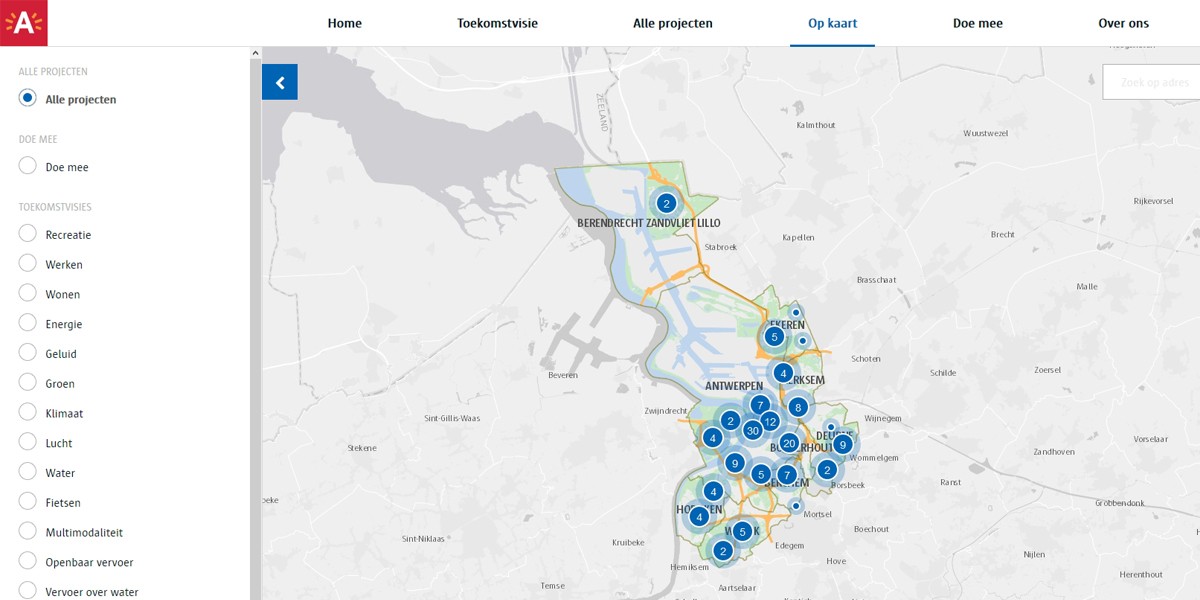Select the Groen filter
Image resolution: width=1200 pixels, height=600 pixels.
coord(28,383)
